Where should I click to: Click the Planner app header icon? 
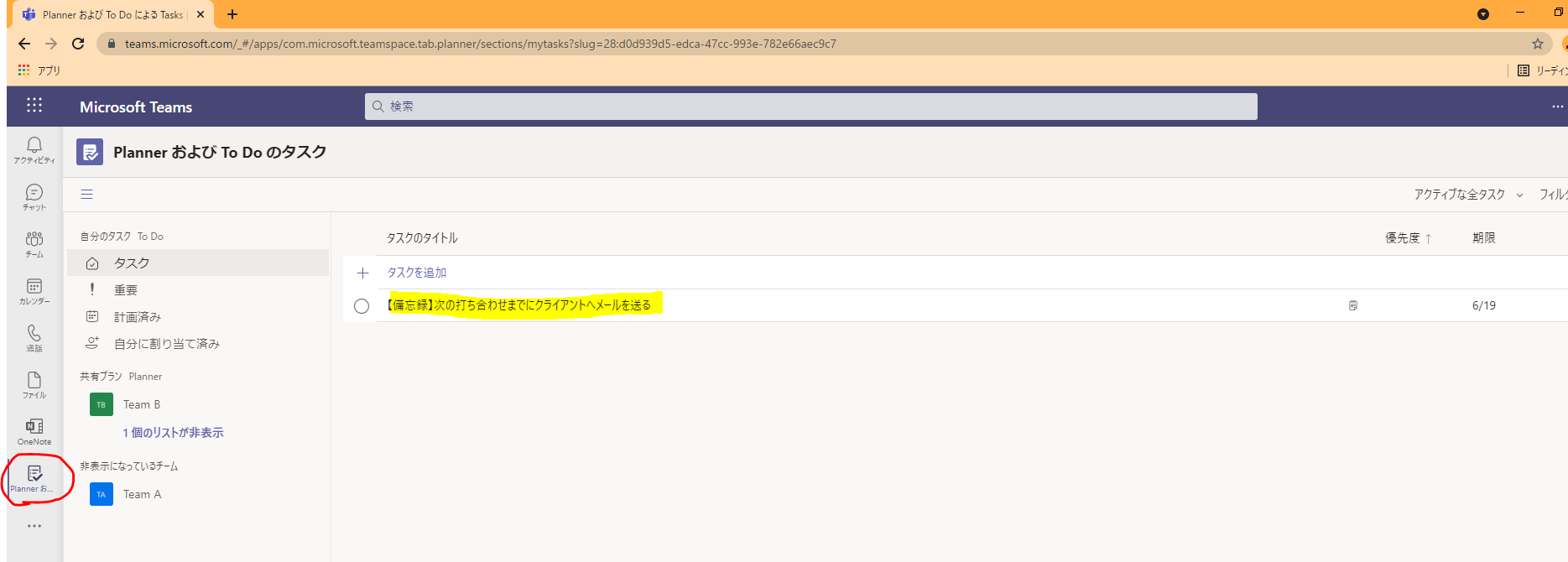tap(90, 152)
